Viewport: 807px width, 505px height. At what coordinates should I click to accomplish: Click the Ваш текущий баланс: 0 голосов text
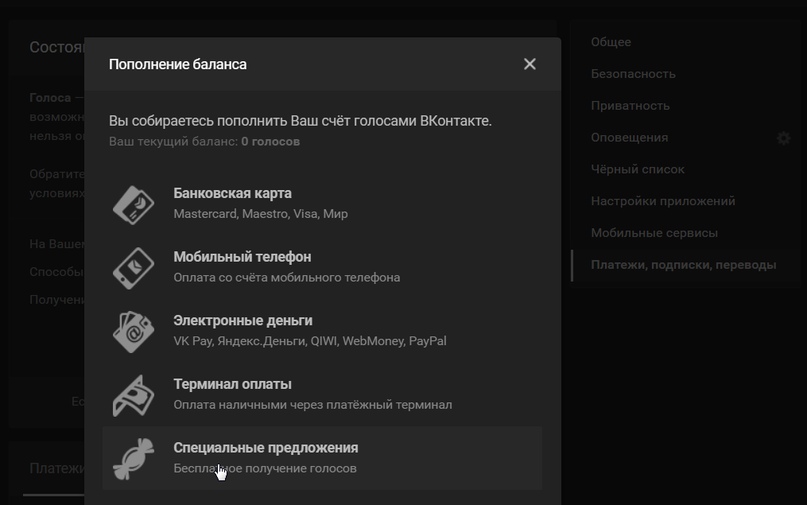(x=204, y=142)
